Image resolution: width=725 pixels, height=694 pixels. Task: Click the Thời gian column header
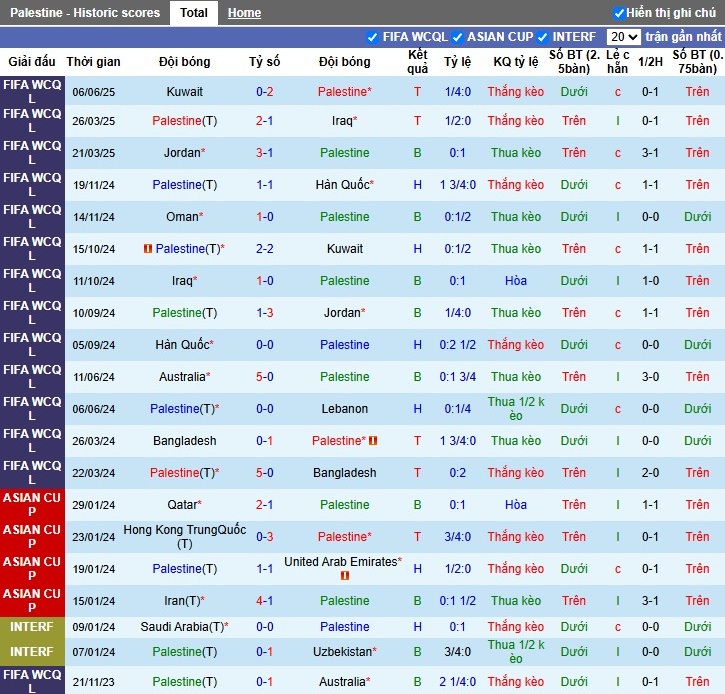click(93, 61)
